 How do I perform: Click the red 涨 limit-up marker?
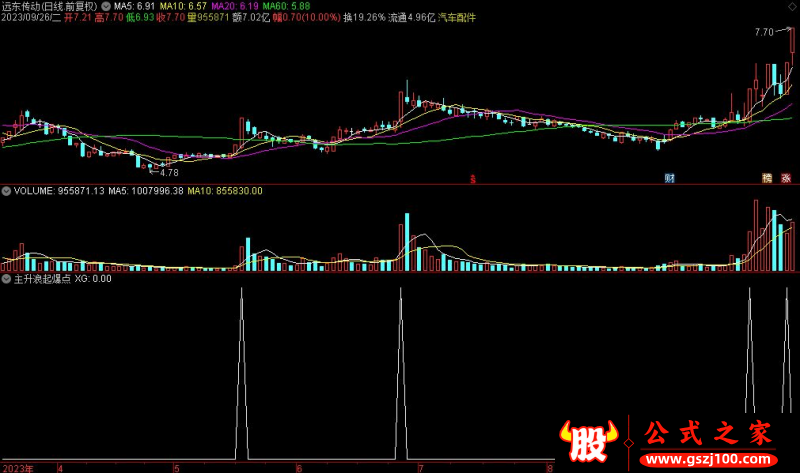(786, 178)
